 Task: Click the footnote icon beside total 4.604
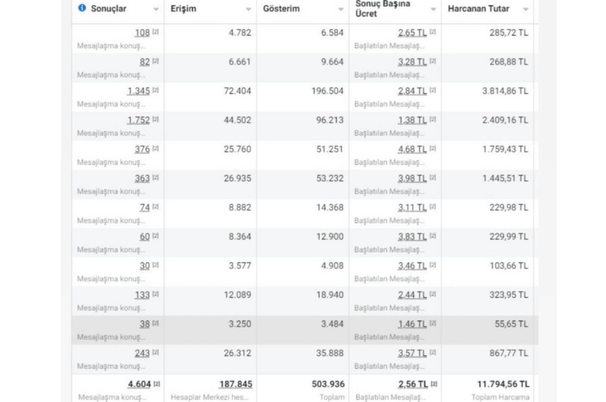(156, 382)
